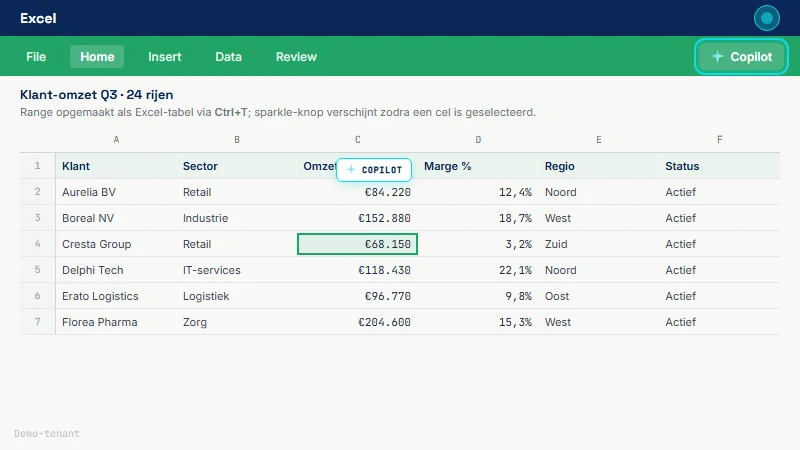Viewport: 800px width, 450px height.
Task: Switch to the Home tab
Action: pyautogui.click(x=97, y=57)
